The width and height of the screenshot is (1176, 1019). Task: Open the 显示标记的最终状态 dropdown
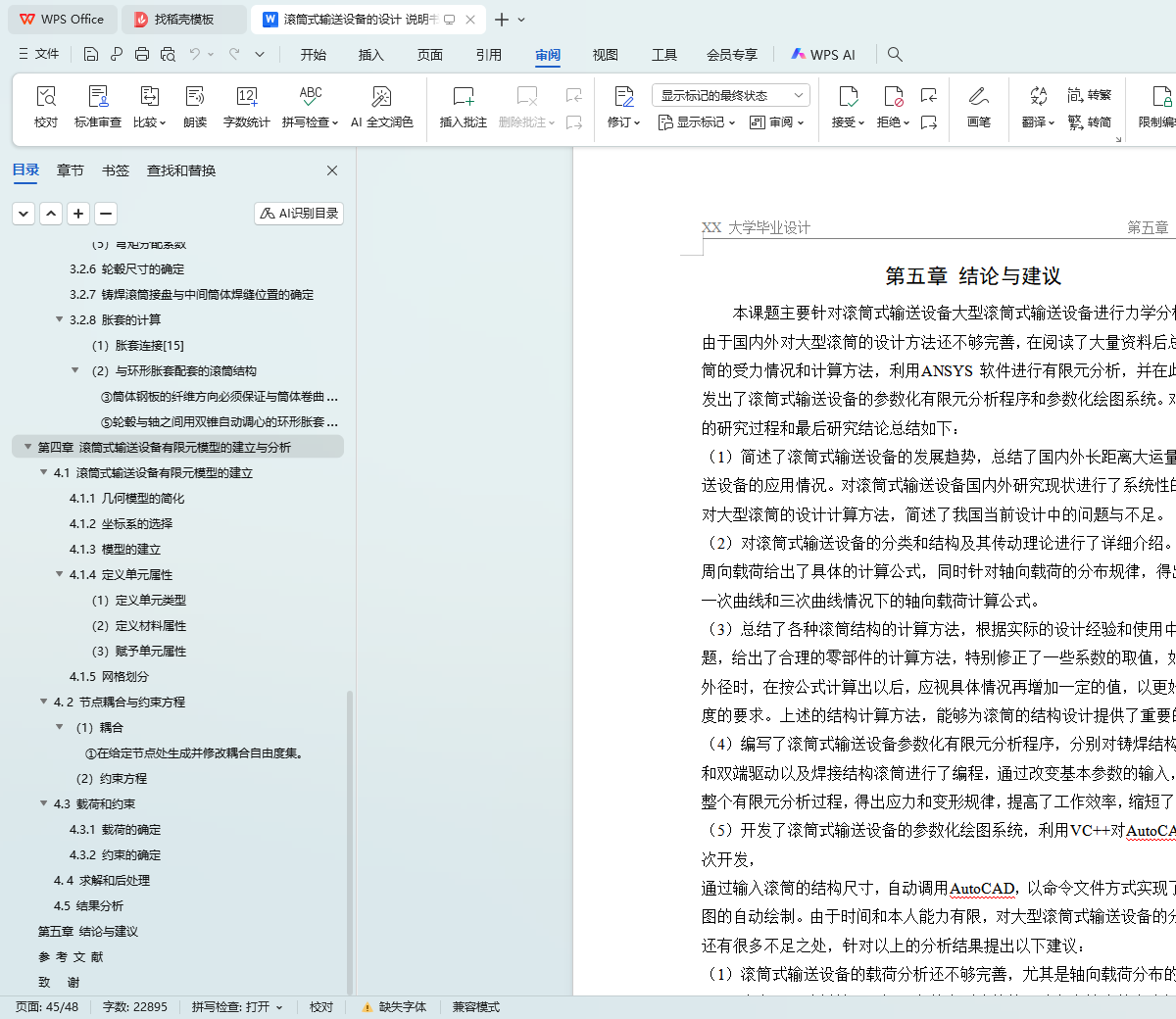pyautogui.click(x=730, y=95)
